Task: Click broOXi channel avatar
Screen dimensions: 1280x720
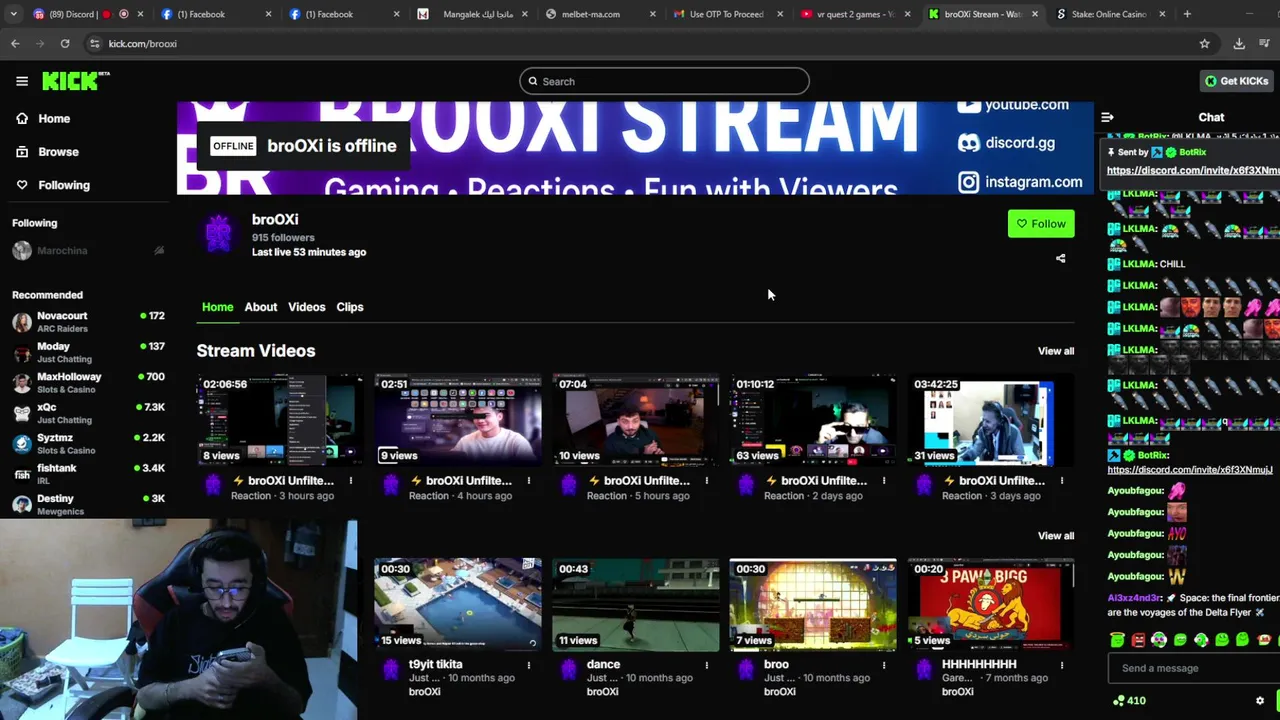Action: [218, 235]
